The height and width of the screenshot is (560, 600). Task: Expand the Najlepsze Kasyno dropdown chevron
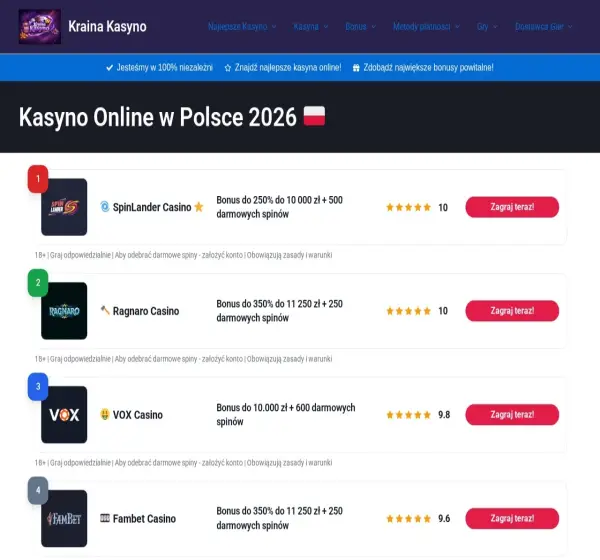click(x=274, y=27)
